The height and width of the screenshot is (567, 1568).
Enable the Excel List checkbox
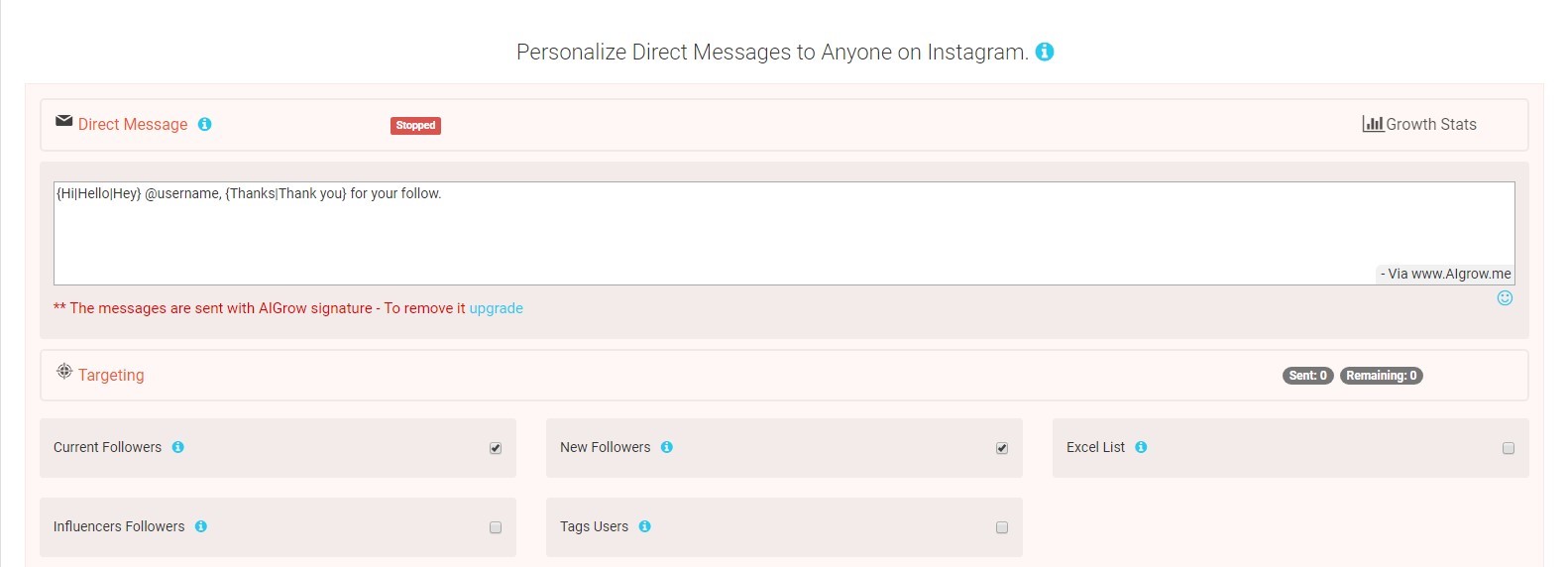pyautogui.click(x=1509, y=448)
